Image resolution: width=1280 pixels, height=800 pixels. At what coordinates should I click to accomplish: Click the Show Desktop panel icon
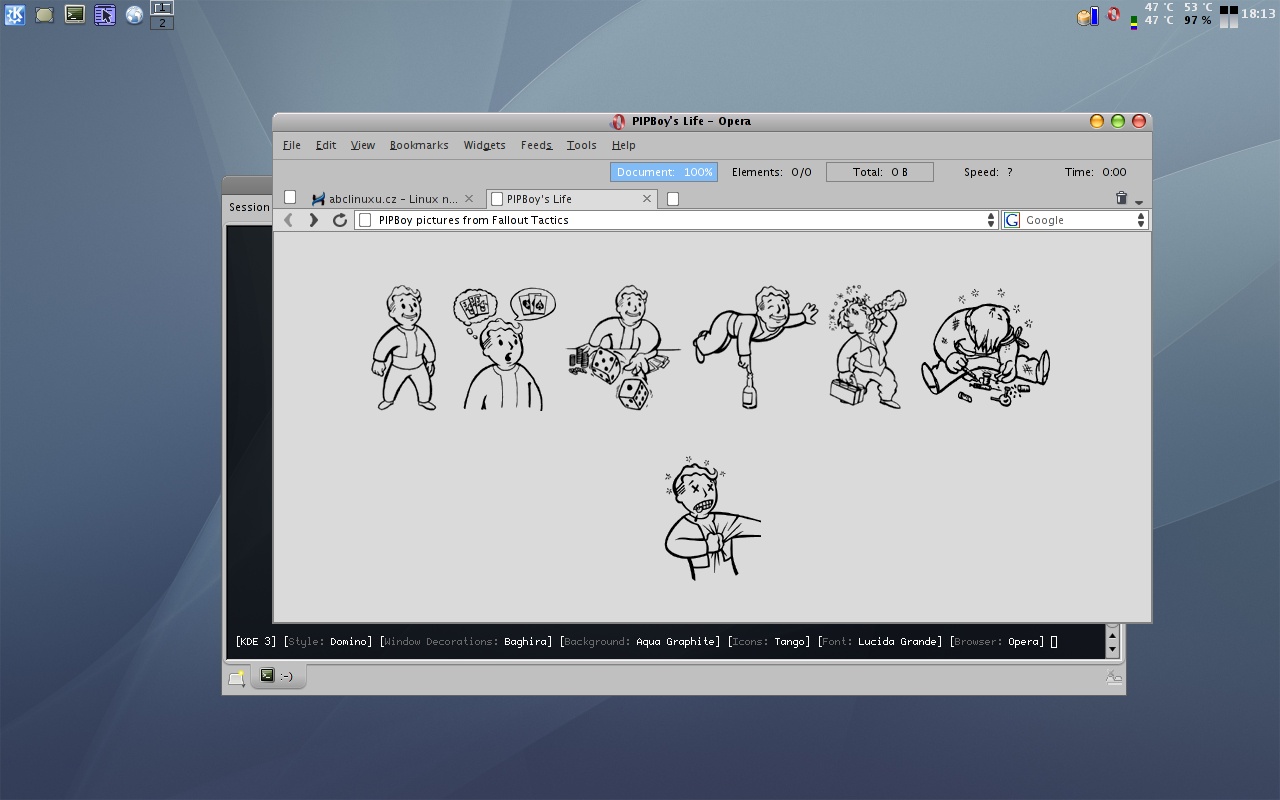coord(45,15)
